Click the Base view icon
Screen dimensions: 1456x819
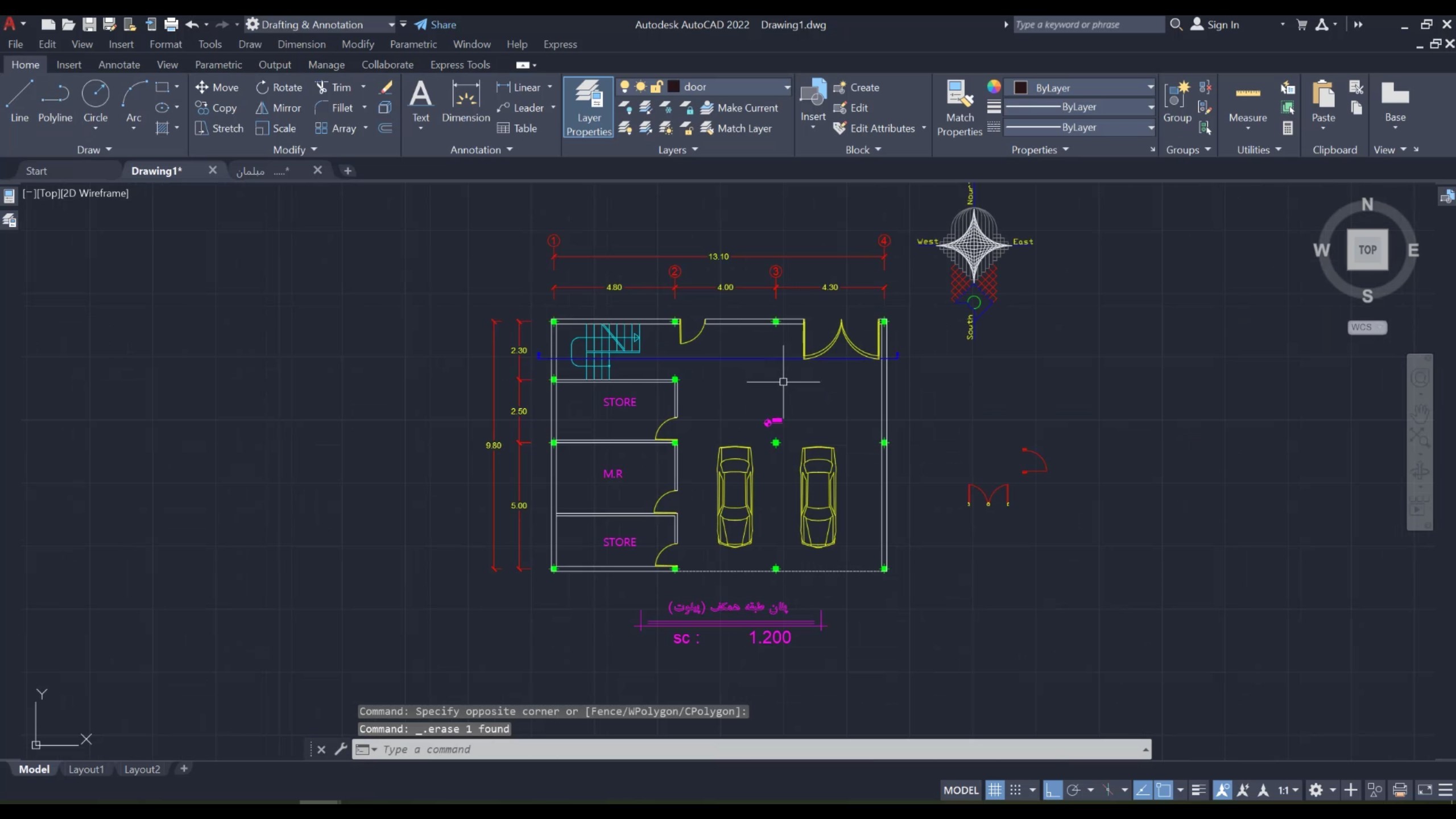[x=1395, y=102]
